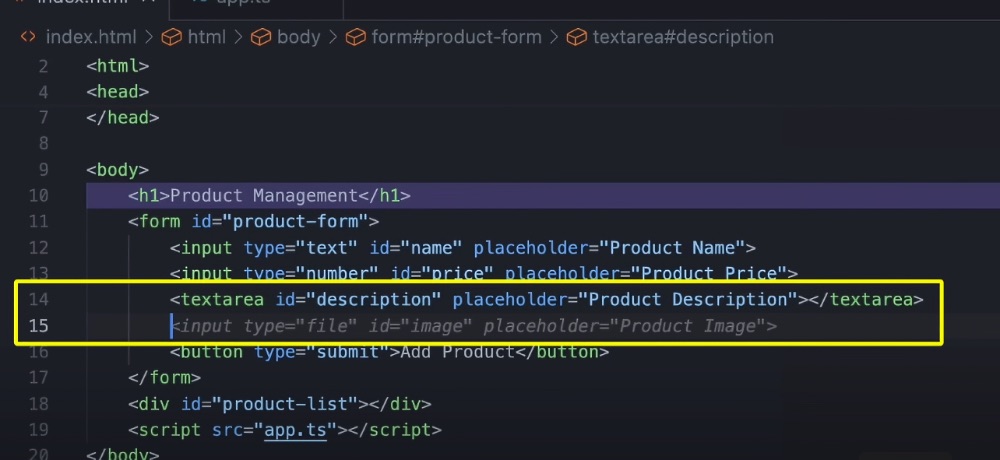Click line number 14 in the gutter
The image size is (1000, 460).
click(x=38, y=300)
